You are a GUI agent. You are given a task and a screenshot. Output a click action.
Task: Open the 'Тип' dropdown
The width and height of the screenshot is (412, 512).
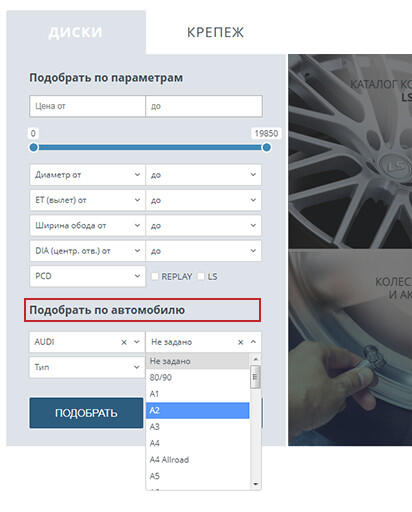87,367
